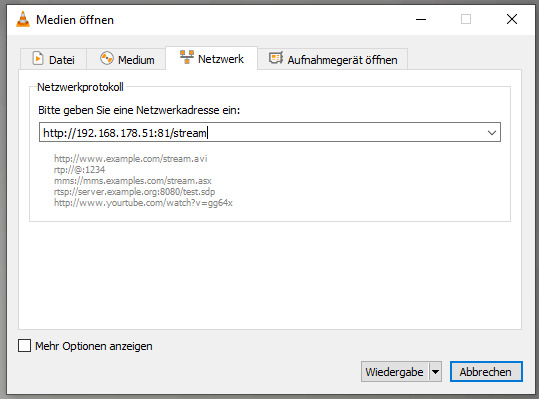Click the Abbrechen button
539x399 pixels.
(x=486, y=372)
